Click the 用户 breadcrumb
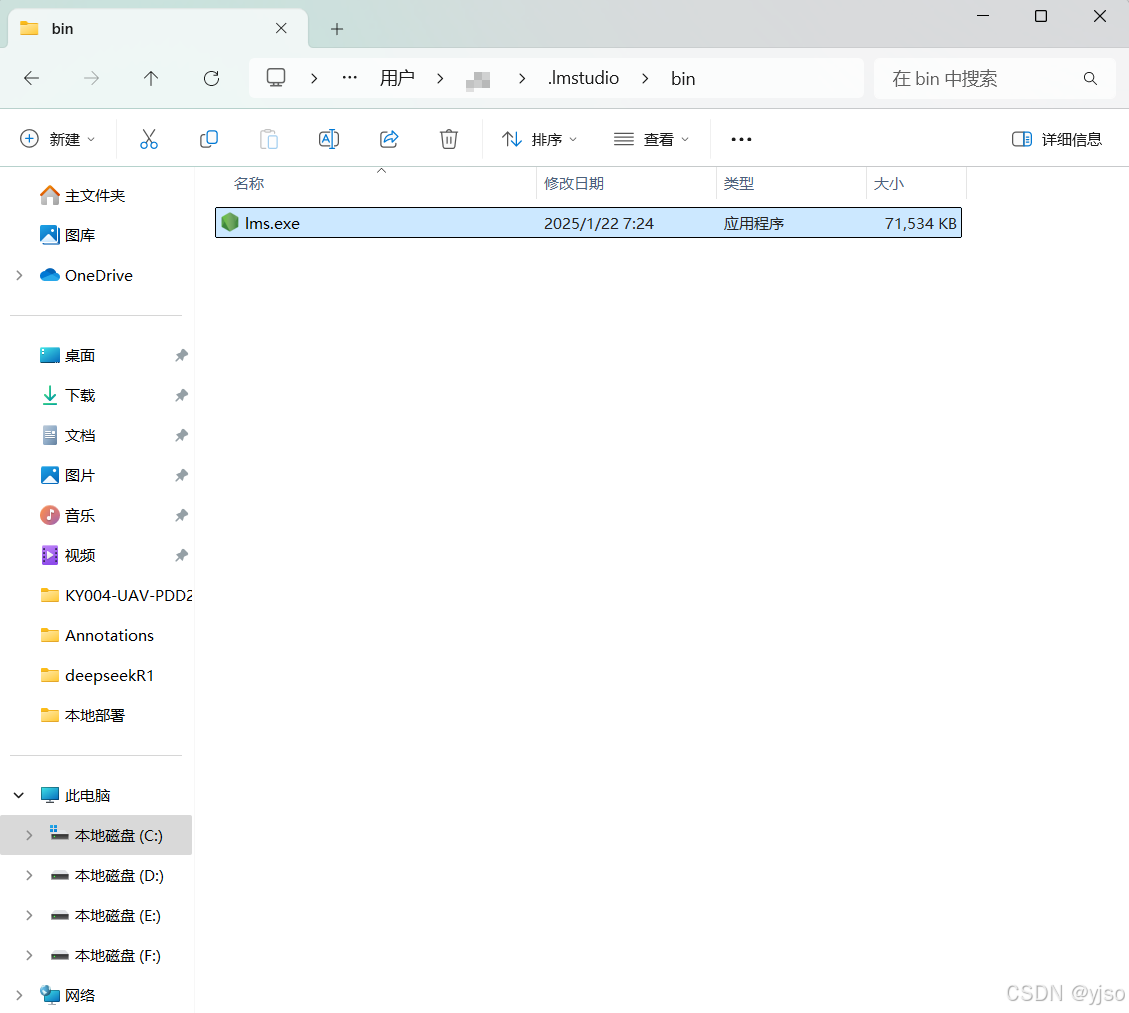Screen dimensions: 1129x1013 tap(397, 78)
